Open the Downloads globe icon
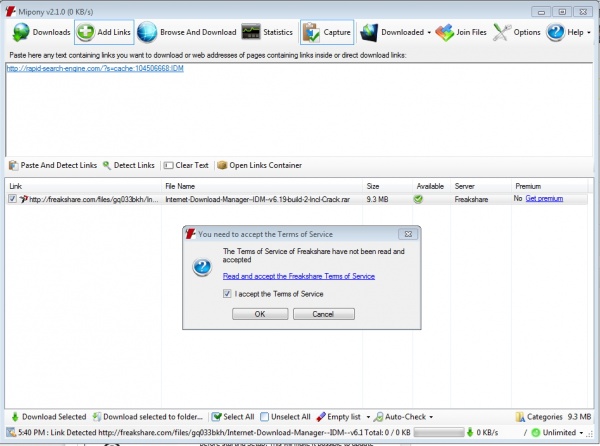600x446 pixels. point(21,33)
